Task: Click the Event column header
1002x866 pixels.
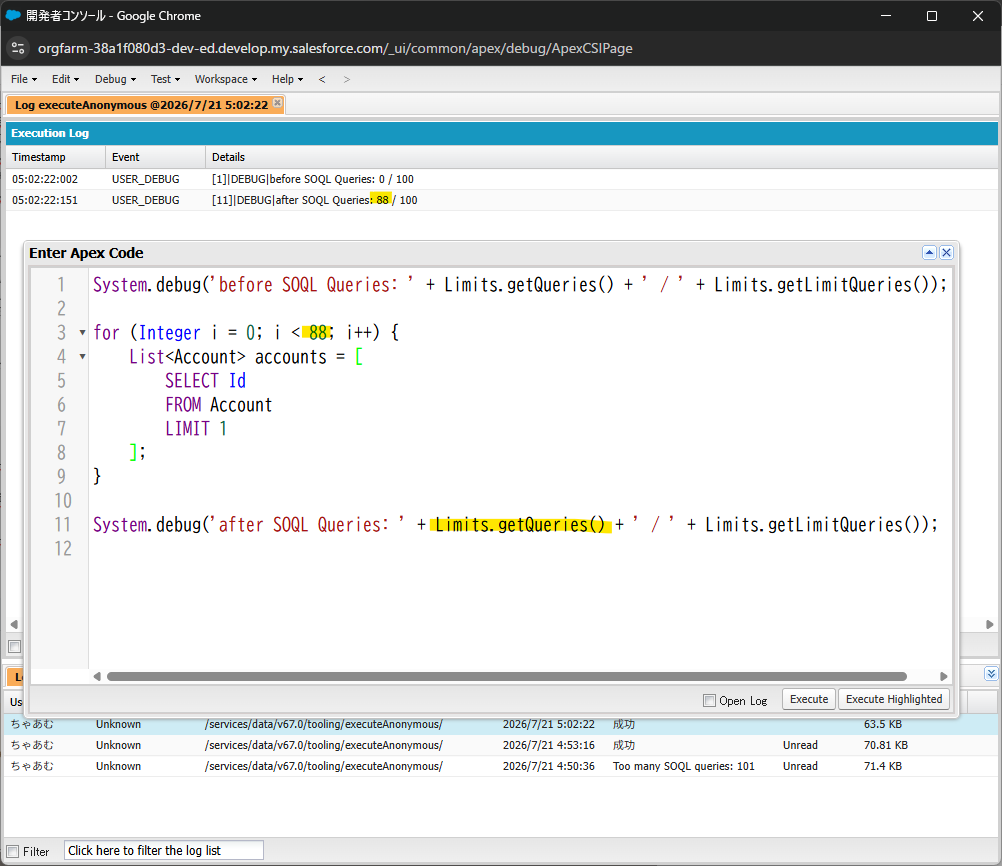Action: coord(155,157)
